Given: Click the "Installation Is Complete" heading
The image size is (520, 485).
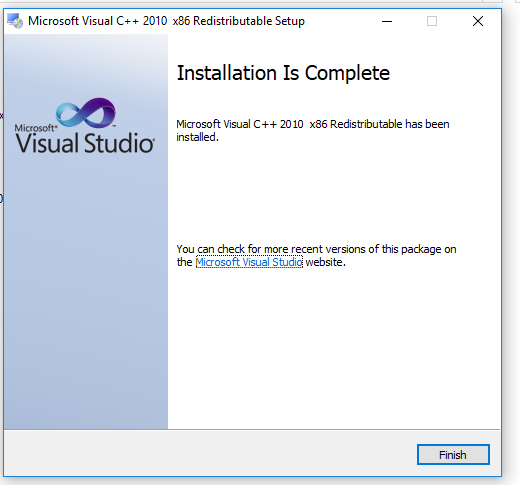Looking at the screenshot, I should [x=283, y=73].
